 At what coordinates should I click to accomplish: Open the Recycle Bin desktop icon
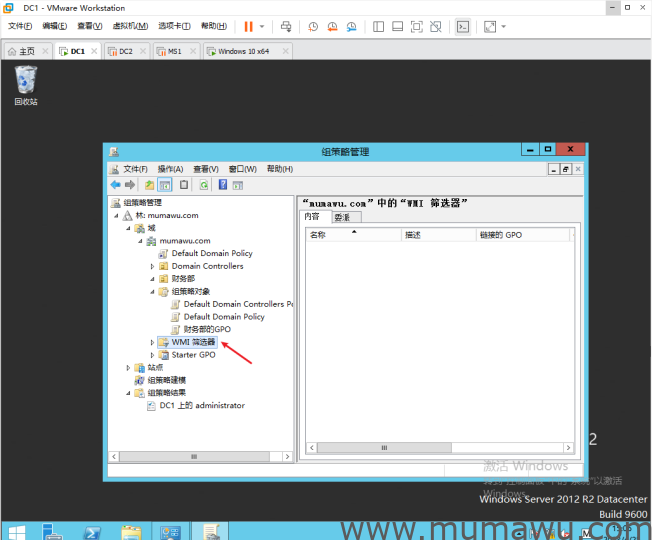tap(26, 80)
